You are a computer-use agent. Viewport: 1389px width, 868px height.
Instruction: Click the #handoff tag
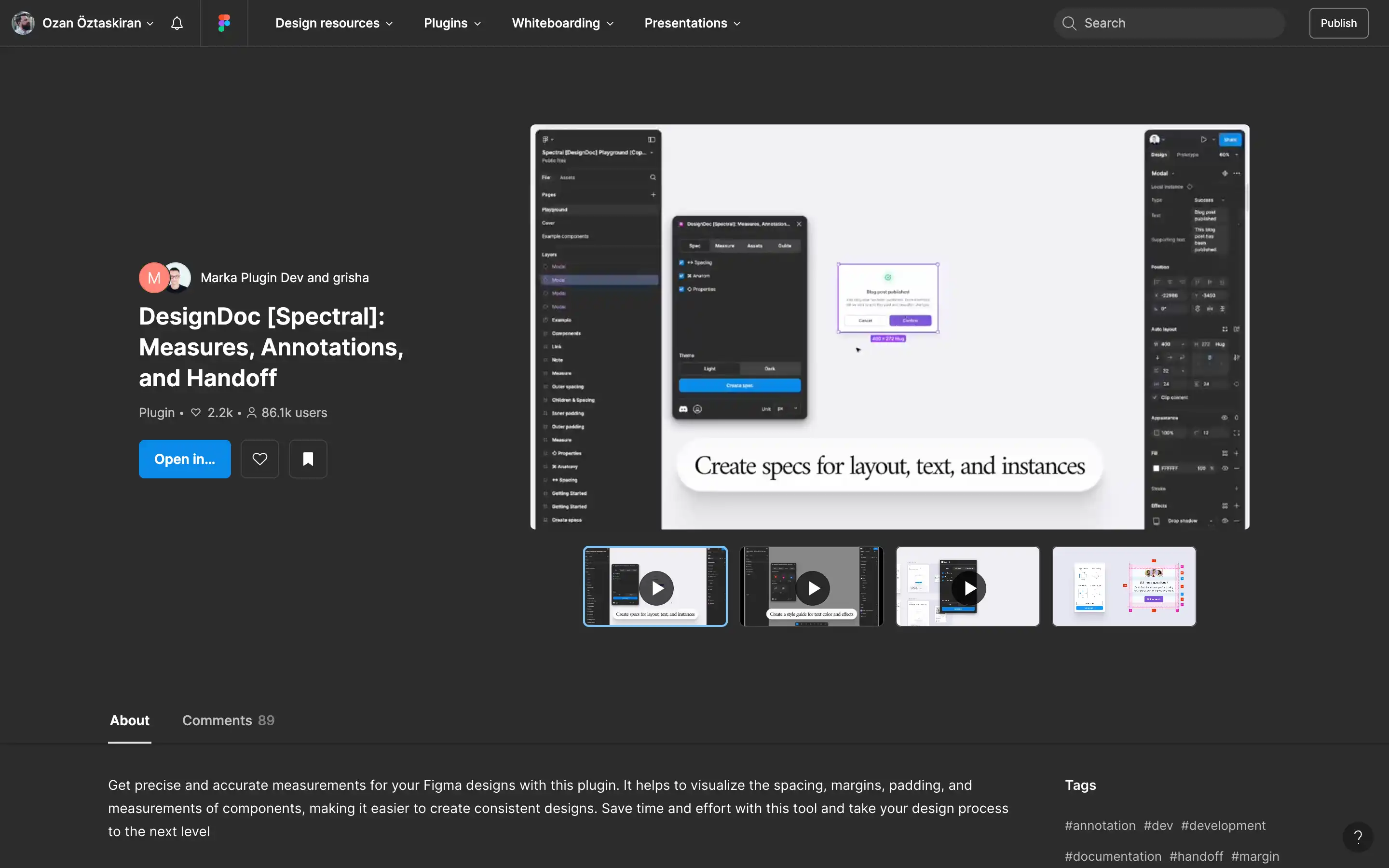click(1196, 856)
